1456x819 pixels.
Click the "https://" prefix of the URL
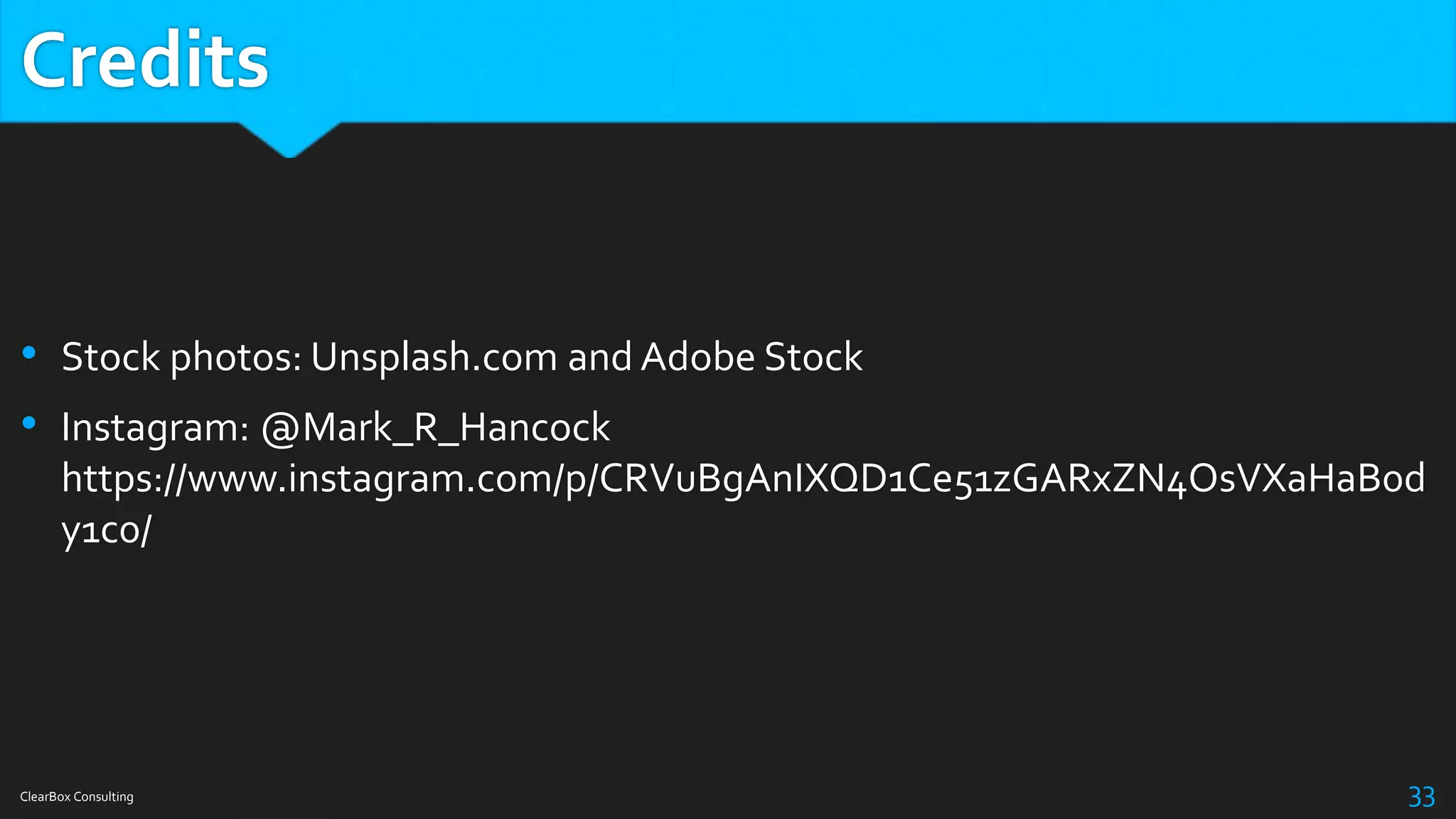(x=124, y=478)
